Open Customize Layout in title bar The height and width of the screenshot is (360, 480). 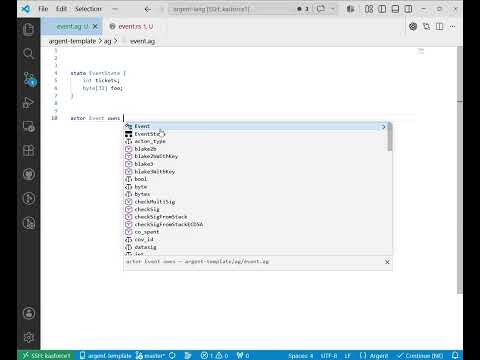(x=369, y=9)
